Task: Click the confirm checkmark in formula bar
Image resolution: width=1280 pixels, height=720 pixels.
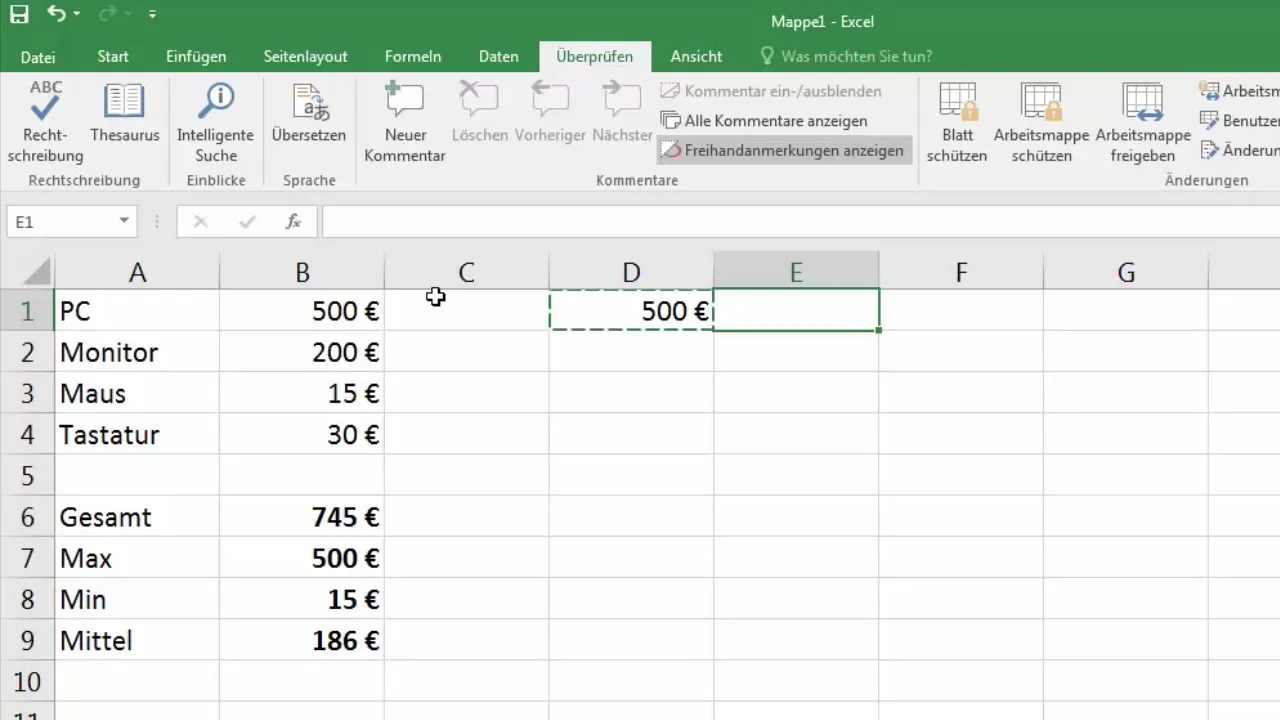Action: (247, 222)
